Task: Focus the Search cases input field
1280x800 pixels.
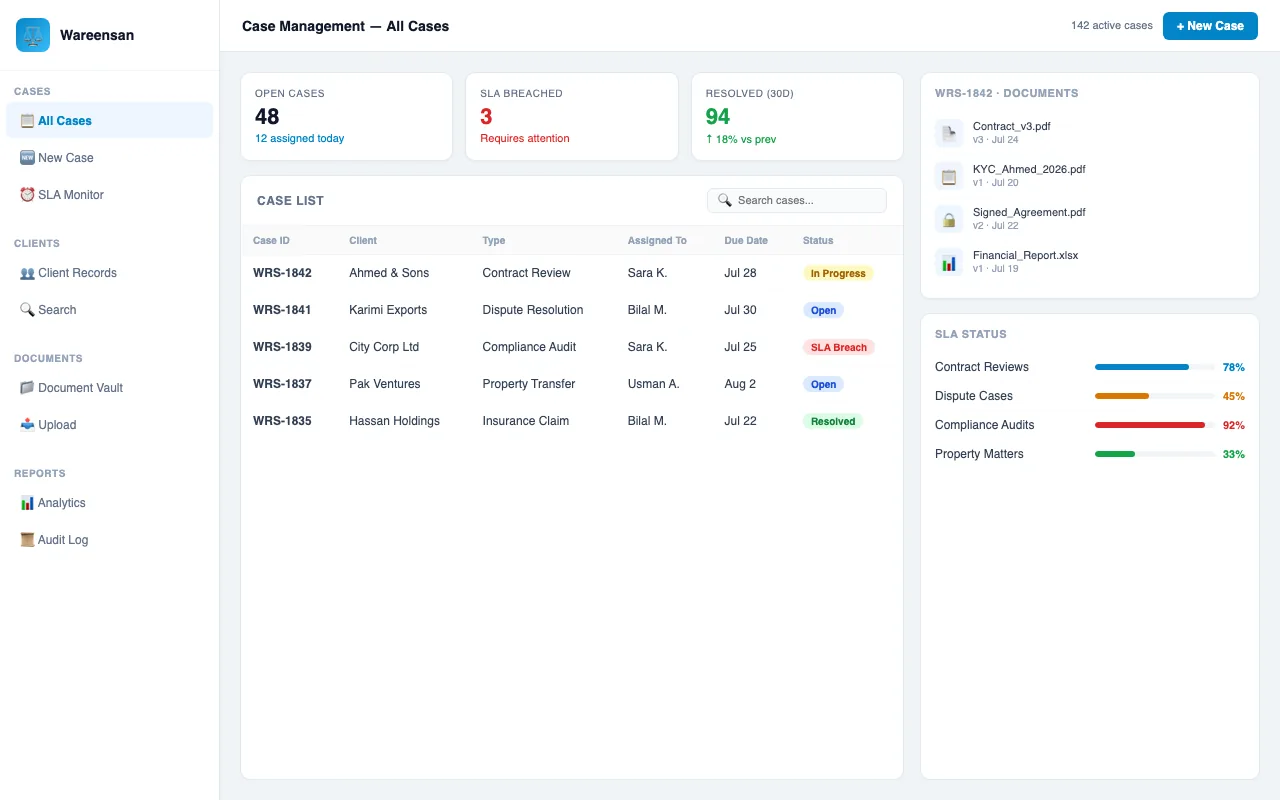Action: (797, 201)
